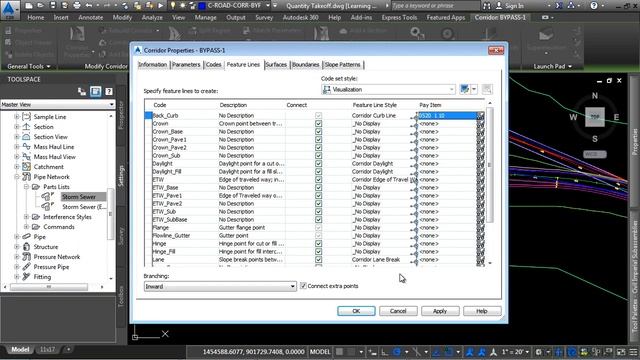Viewport: 640px width, 360px height.
Task: Open the Code set style Visualization dropdown
Action: point(388,89)
